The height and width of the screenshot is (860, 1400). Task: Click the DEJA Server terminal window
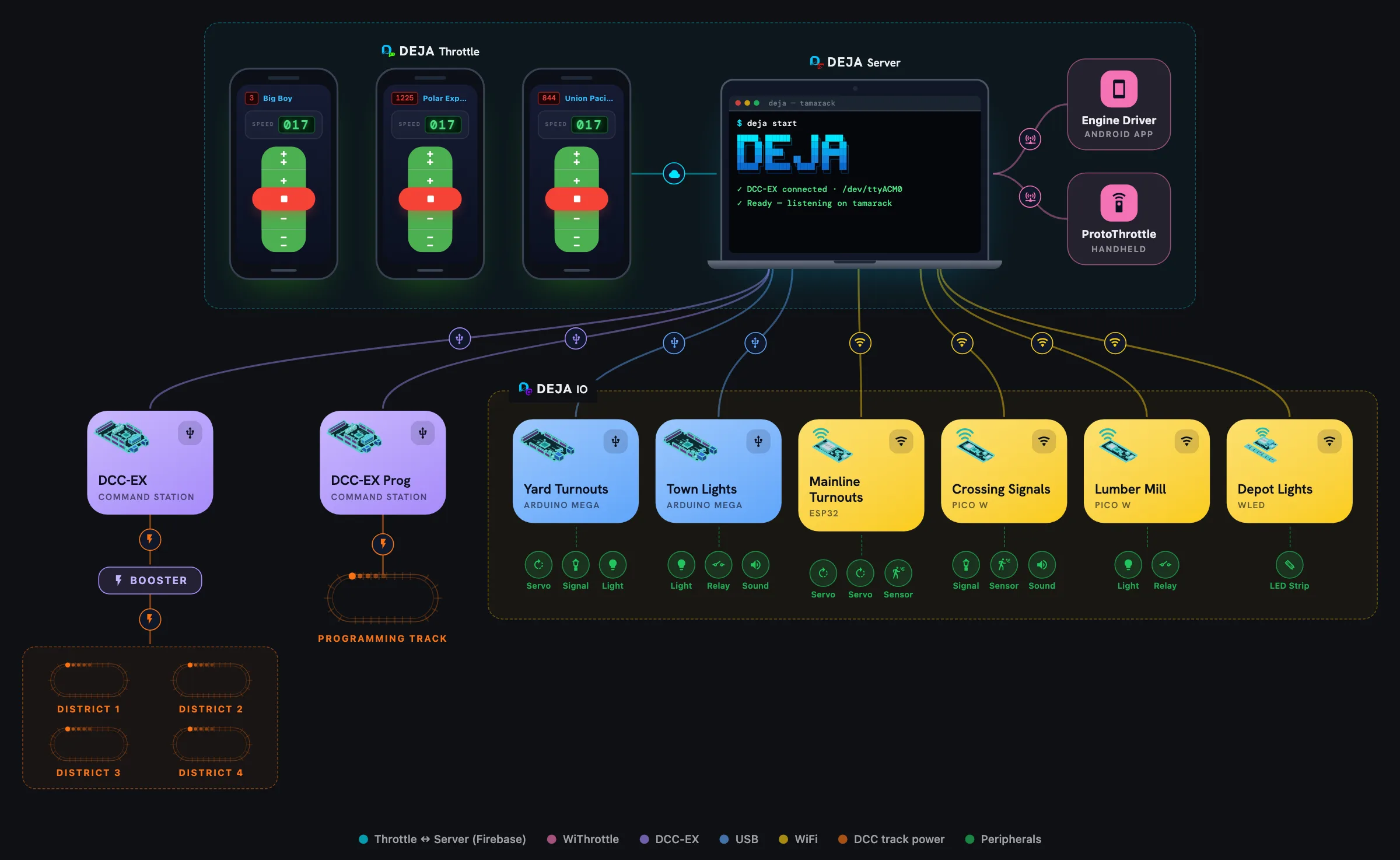click(x=855, y=174)
